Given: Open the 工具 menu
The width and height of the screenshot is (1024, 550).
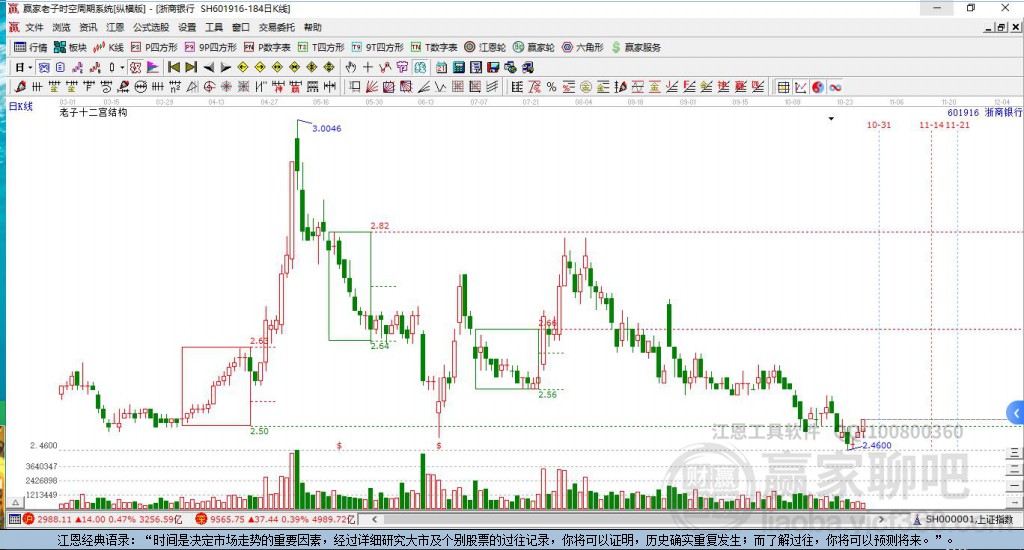Looking at the screenshot, I should tap(214, 27).
